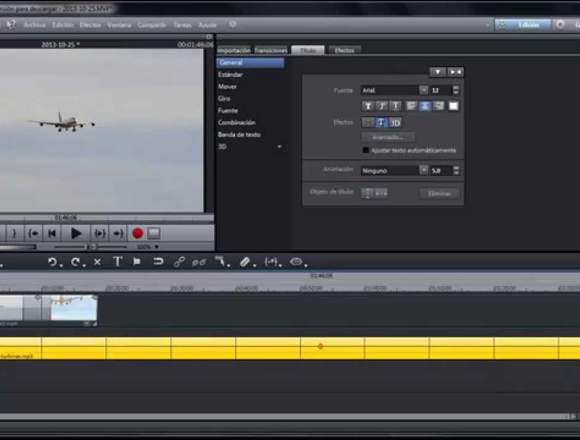Viewport: 580px width, 440px height.
Task: Click the Undo arrow icon
Action: click(53, 262)
